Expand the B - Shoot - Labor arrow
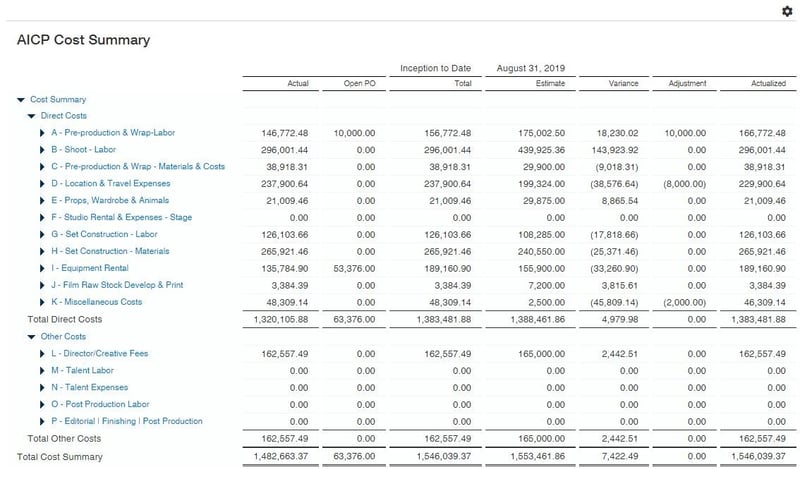This screenshot has width=800, height=479. coord(42,150)
